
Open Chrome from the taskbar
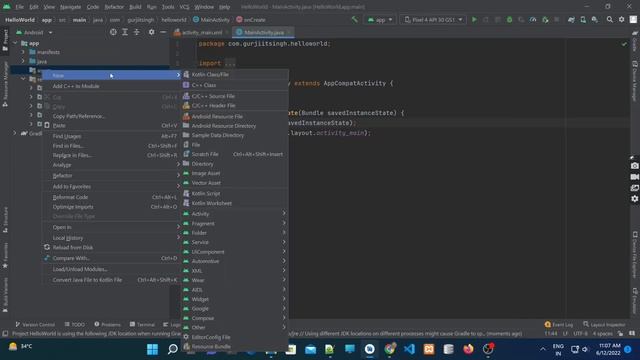[x=389, y=349]
